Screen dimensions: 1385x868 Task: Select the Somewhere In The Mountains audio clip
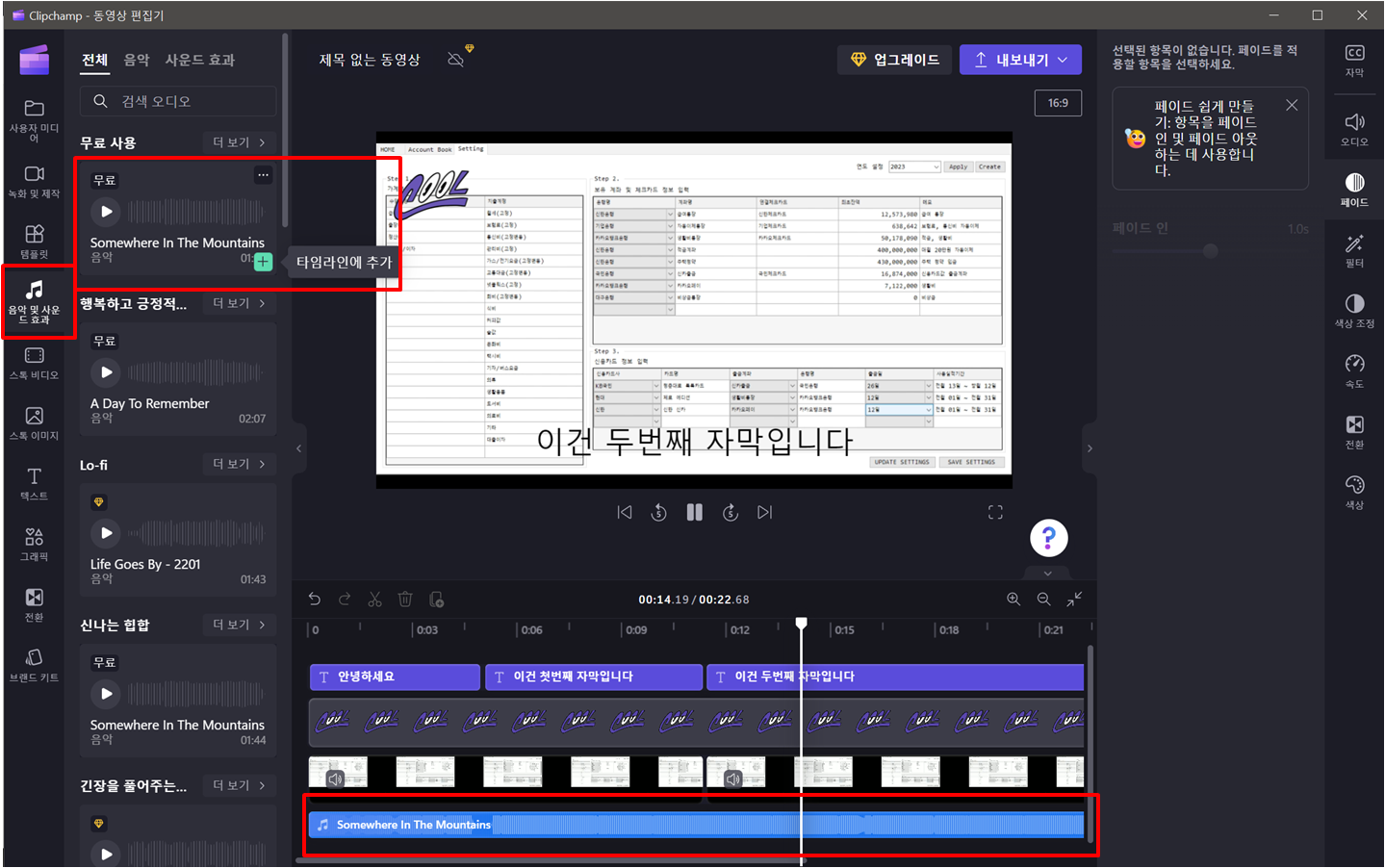tap(696, 825)
